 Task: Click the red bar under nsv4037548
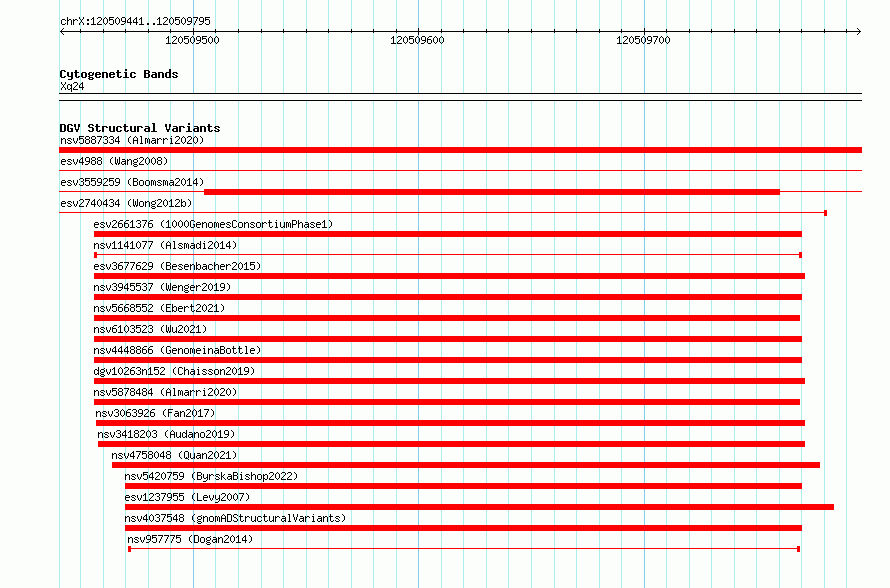tap(463, 528)
